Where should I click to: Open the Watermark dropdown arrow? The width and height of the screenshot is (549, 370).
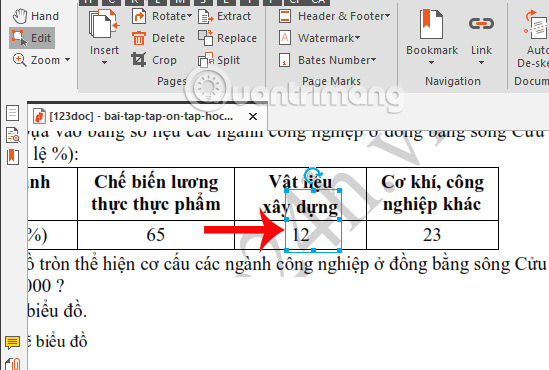tap(357, 37)
